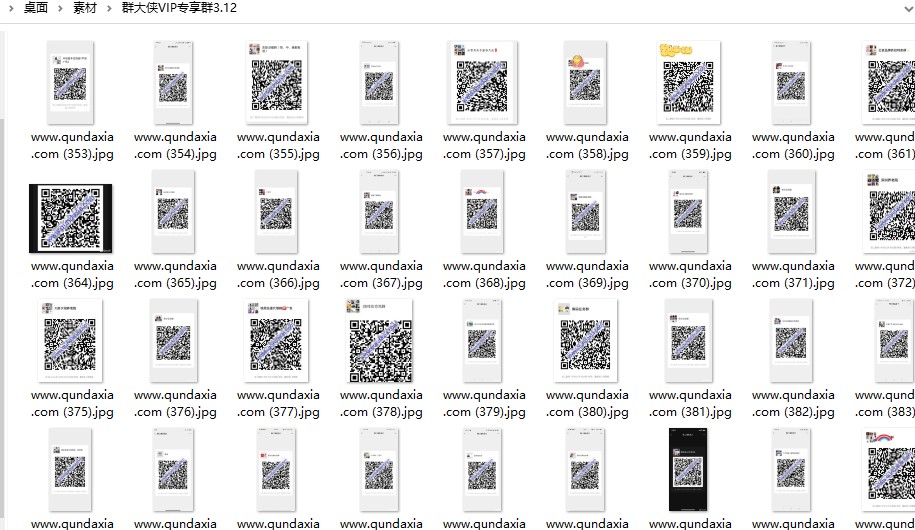The image size is (915, 530).
Task: Select thumbnail of www.qundaxia.com (381).jpg
Action: [689, 340]
